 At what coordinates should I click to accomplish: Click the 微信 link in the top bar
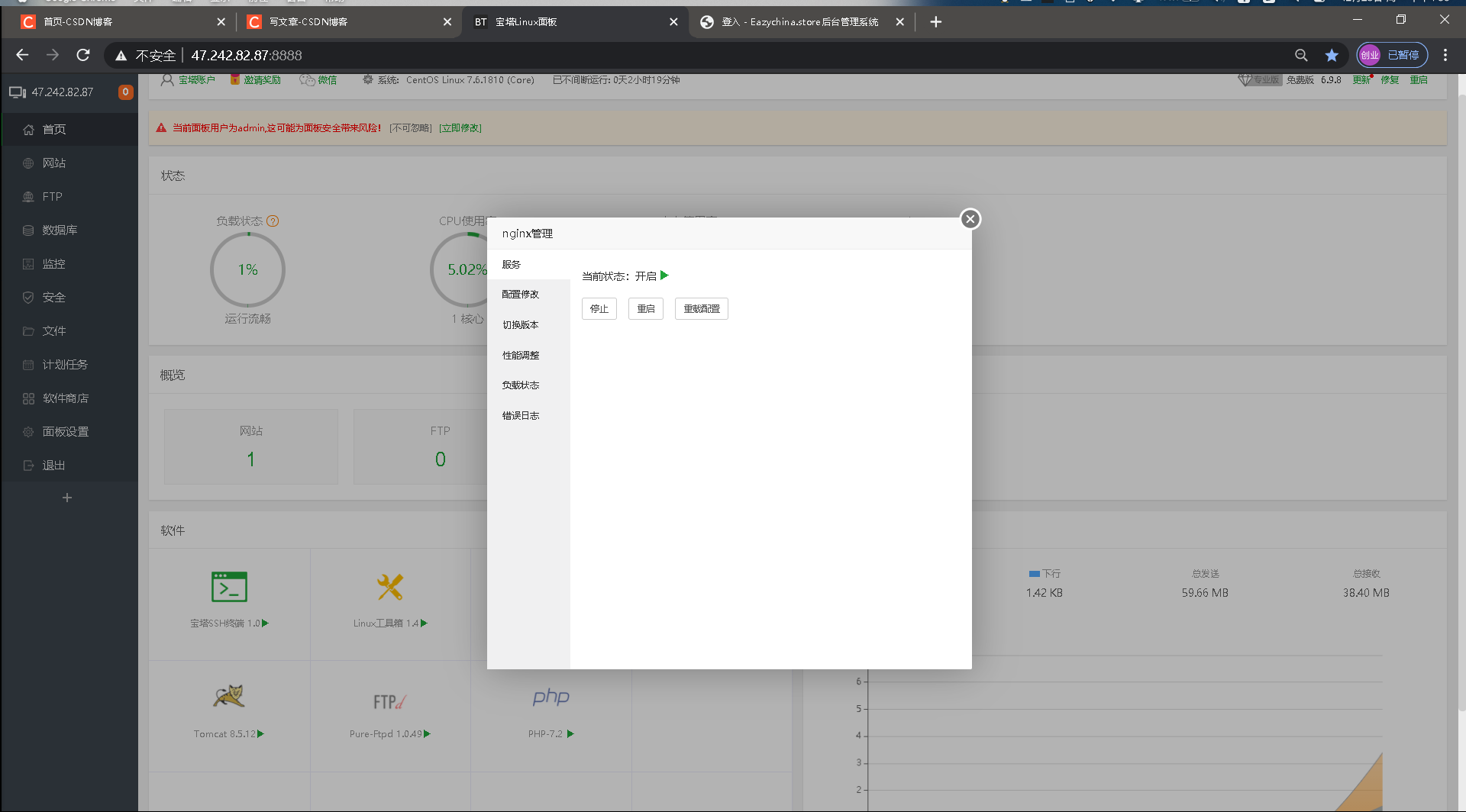pos(328,80)
